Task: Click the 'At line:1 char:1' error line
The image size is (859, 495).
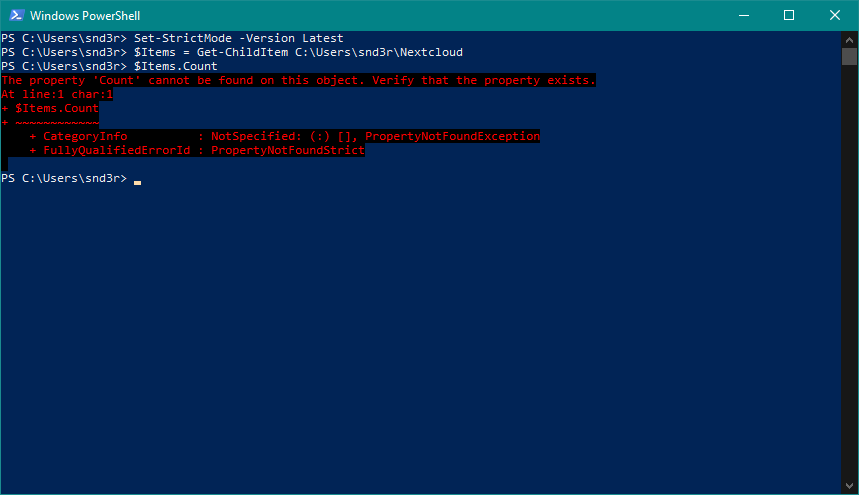Action: click(57, 94)
